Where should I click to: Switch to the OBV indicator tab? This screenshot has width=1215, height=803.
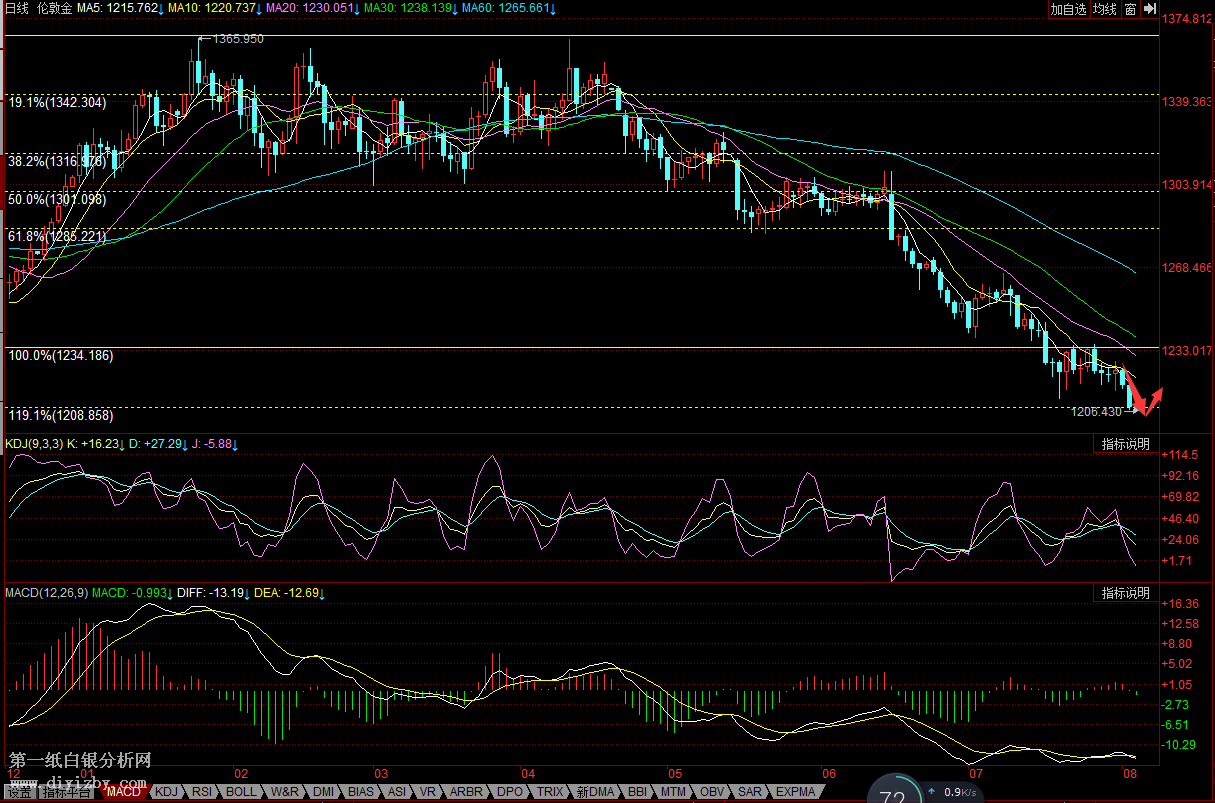click(x=711, y=792)
